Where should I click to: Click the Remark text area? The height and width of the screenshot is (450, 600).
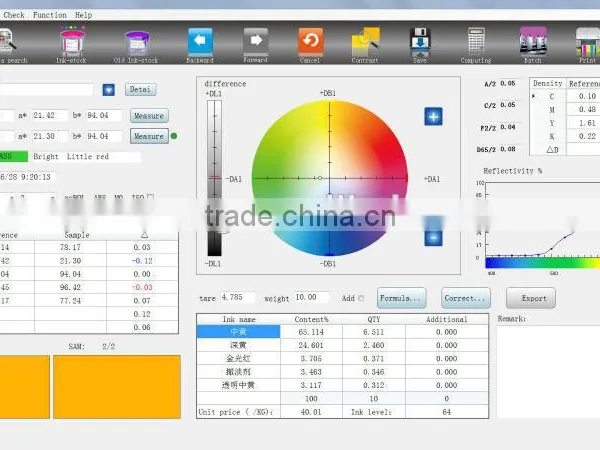tap(548, 371)
